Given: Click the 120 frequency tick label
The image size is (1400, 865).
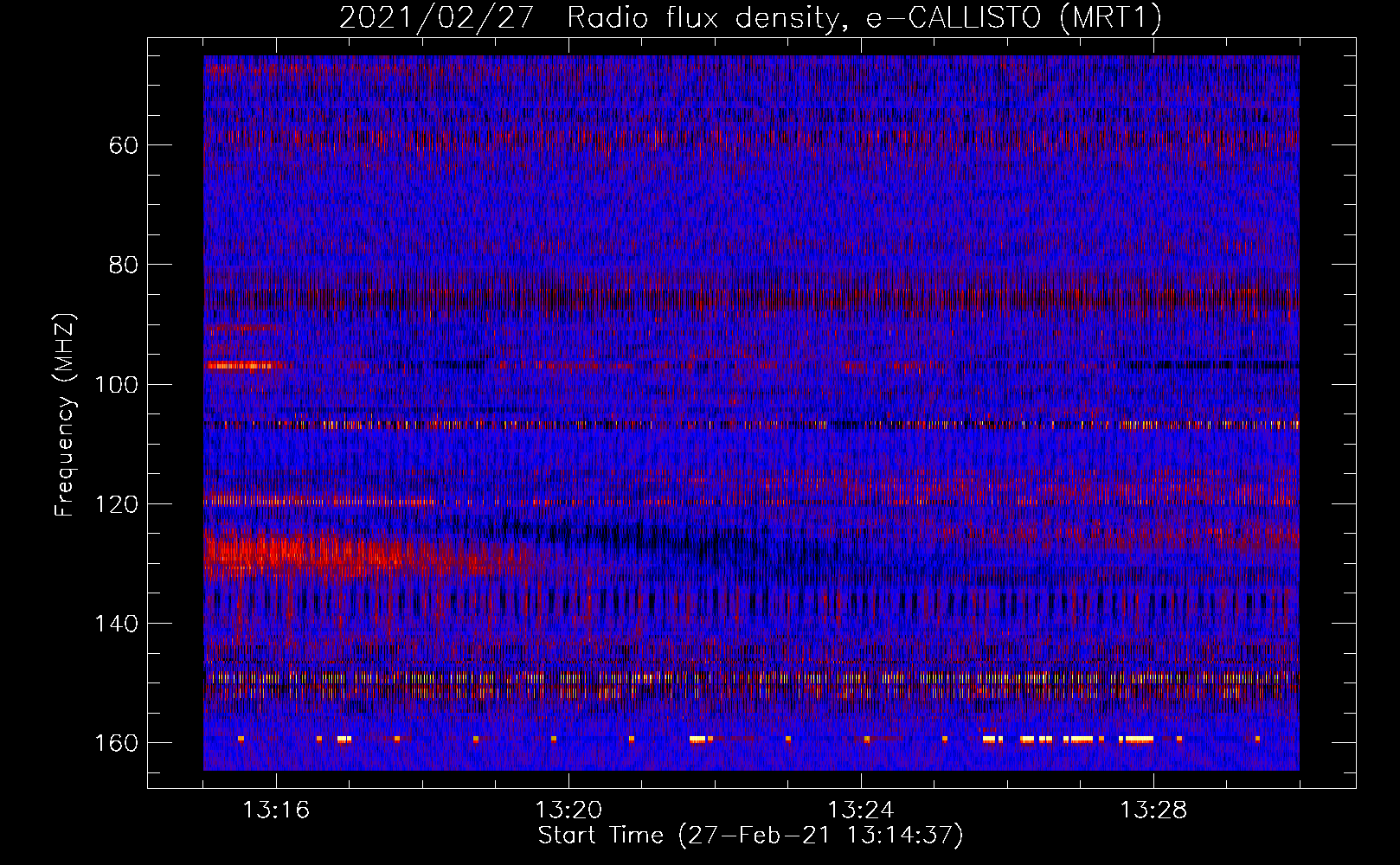Looking at the screenshot, I should [117, 503].
